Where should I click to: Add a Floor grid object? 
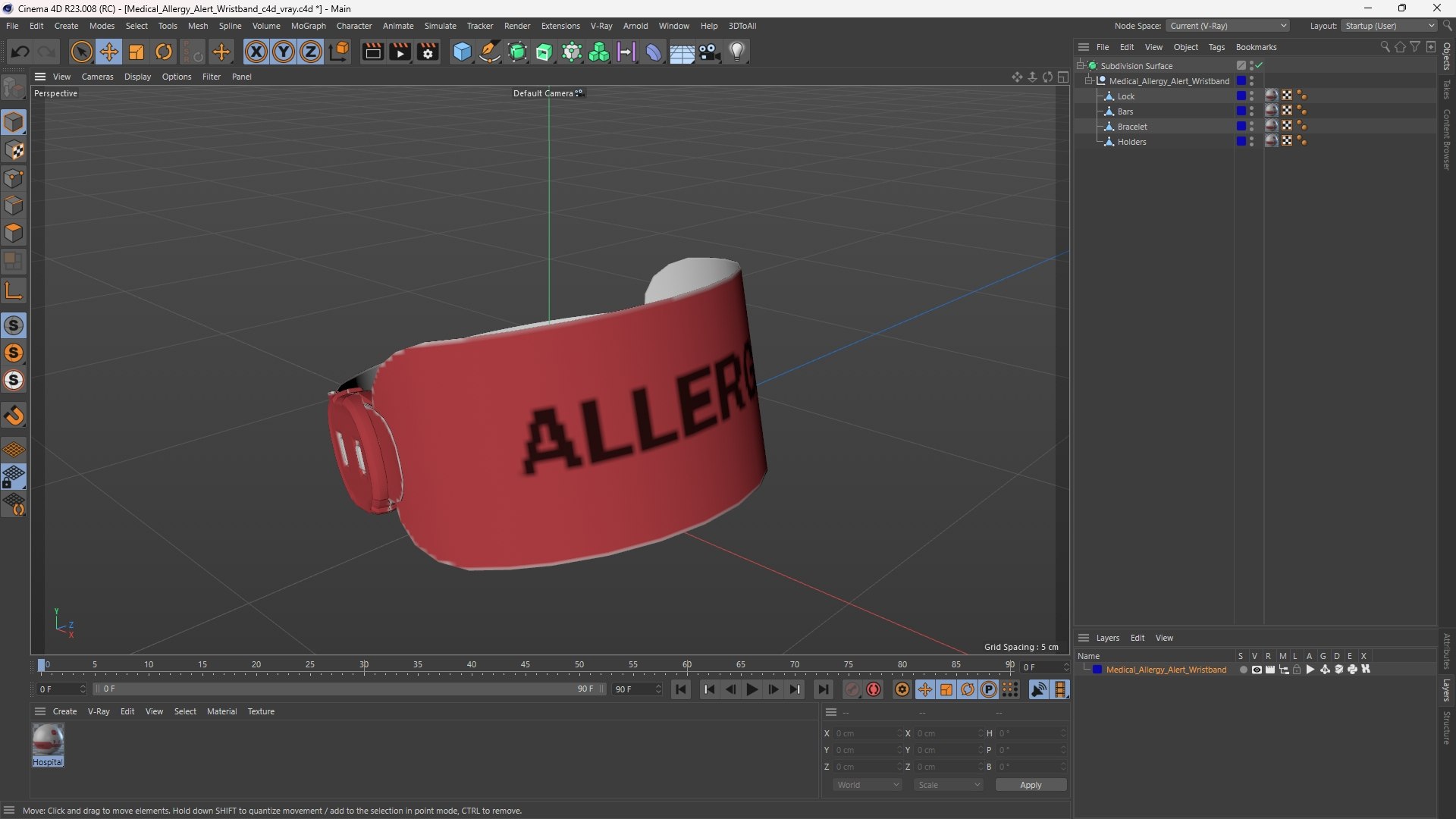[682, 52]
